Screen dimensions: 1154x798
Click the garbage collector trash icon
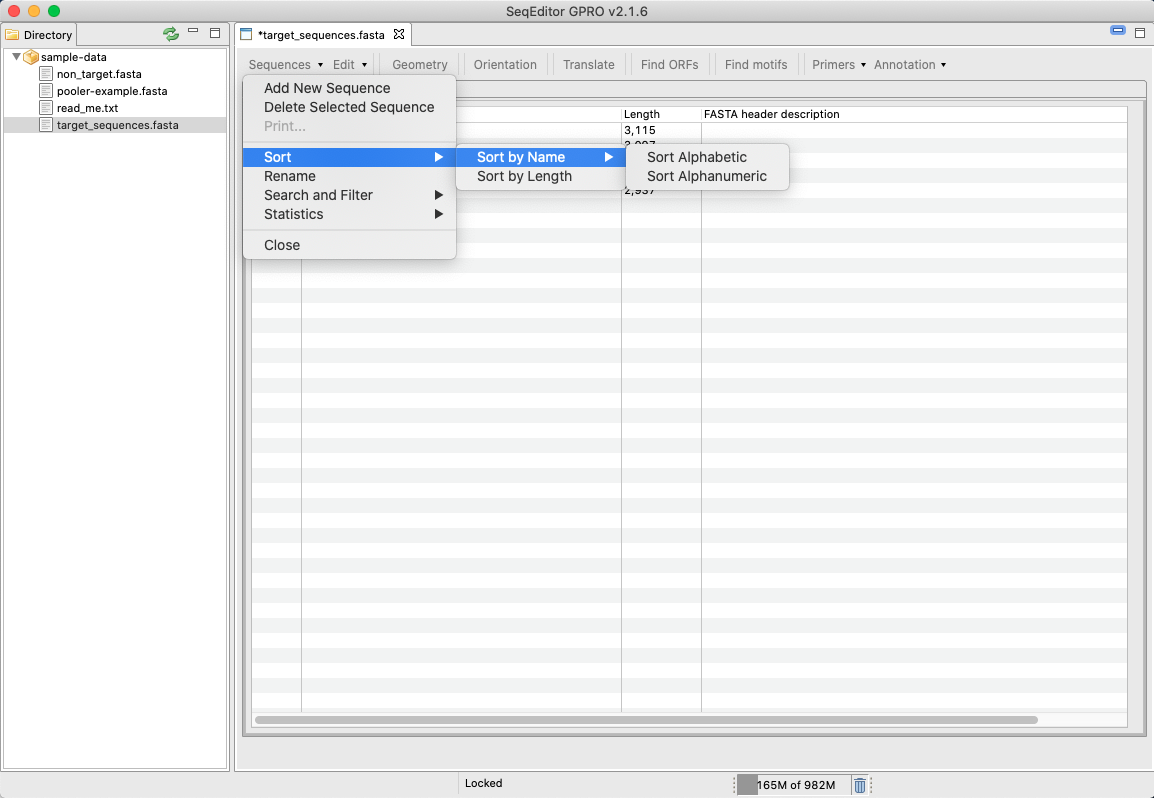pos(860,785)
